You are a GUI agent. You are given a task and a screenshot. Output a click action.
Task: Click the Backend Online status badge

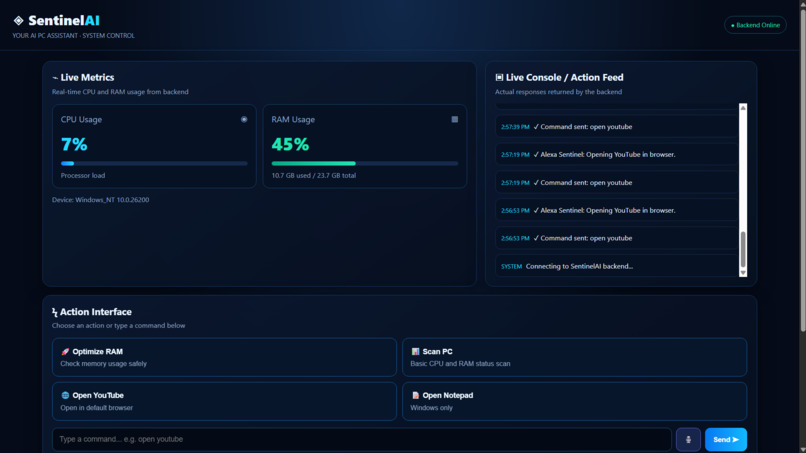click(x=755, y=25)
